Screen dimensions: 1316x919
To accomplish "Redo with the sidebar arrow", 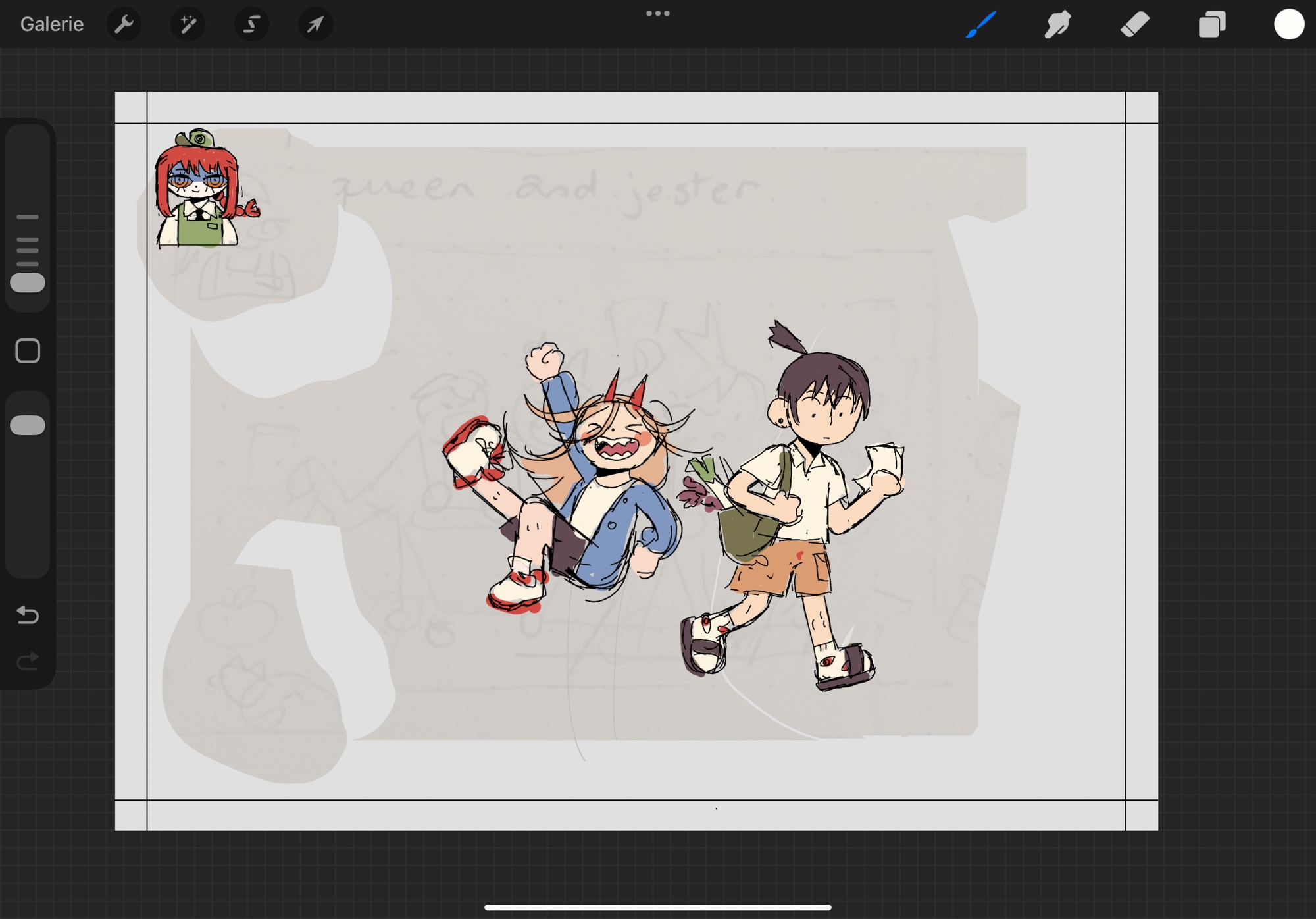I will pos(28,660).
